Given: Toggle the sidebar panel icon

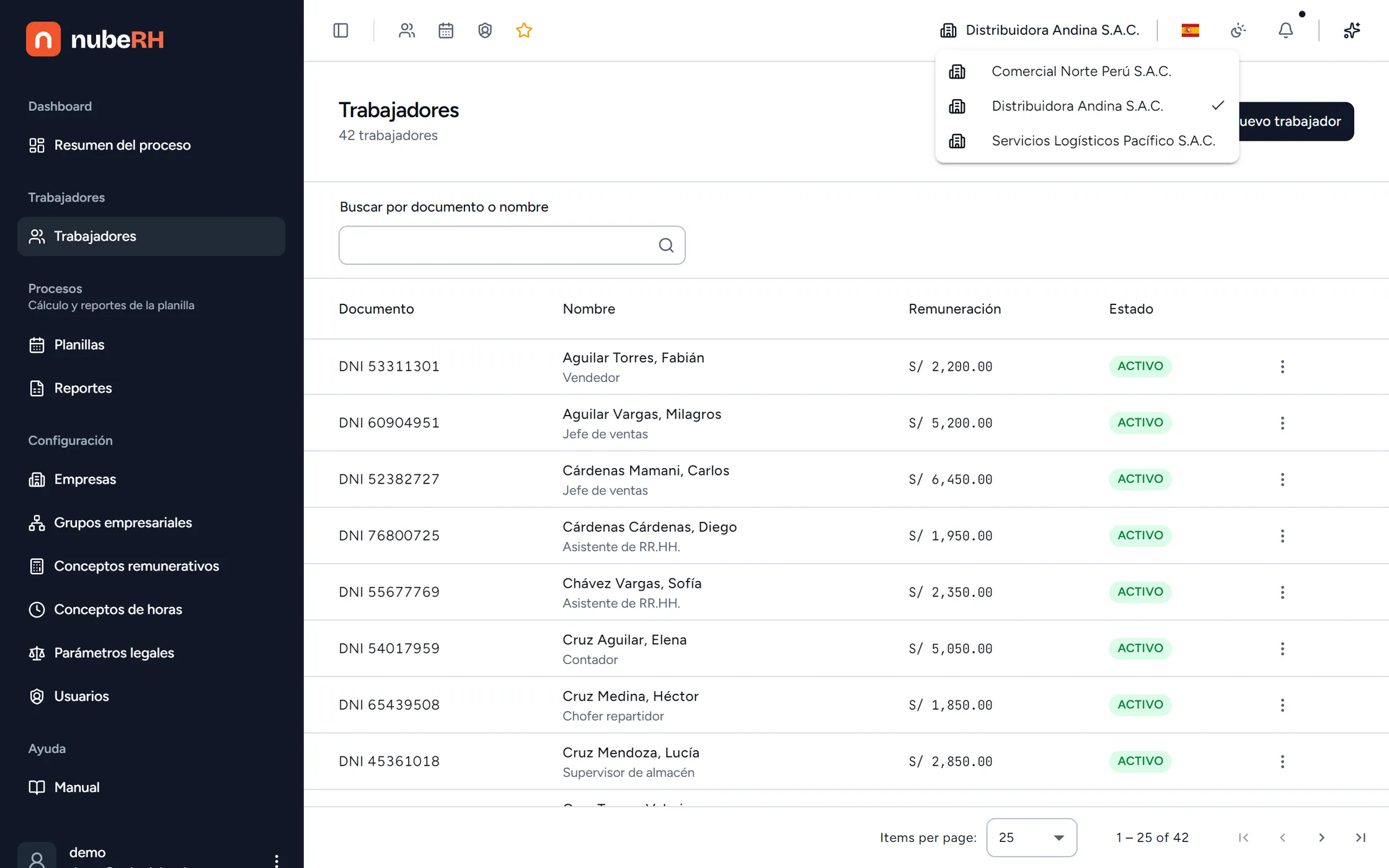Looking at the screenshot, I should click(340, 30).
